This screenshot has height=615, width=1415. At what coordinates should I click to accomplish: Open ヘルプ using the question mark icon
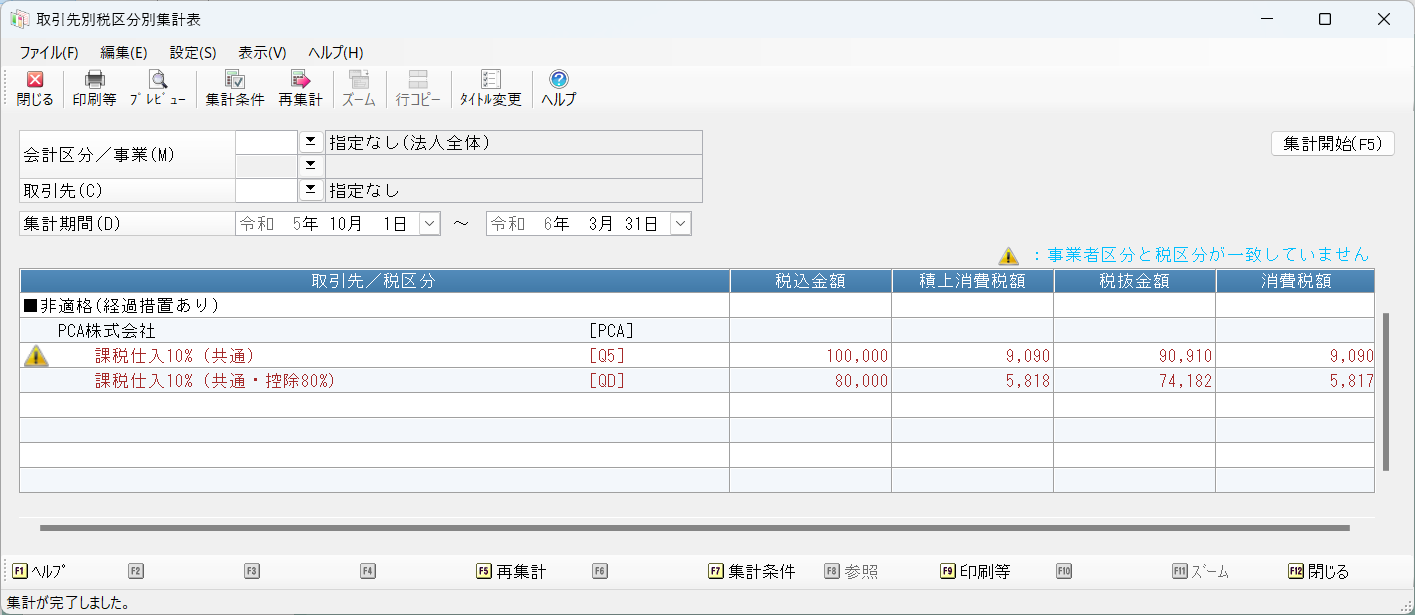pos(559,88)
